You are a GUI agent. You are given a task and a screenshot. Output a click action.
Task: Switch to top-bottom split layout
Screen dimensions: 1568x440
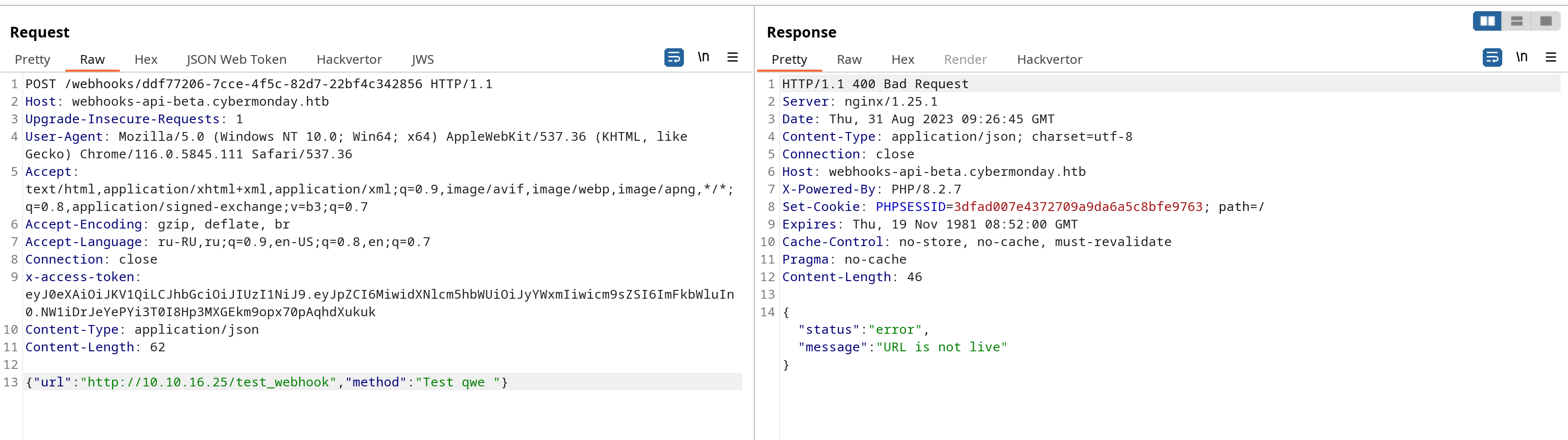pos(1516,21)
